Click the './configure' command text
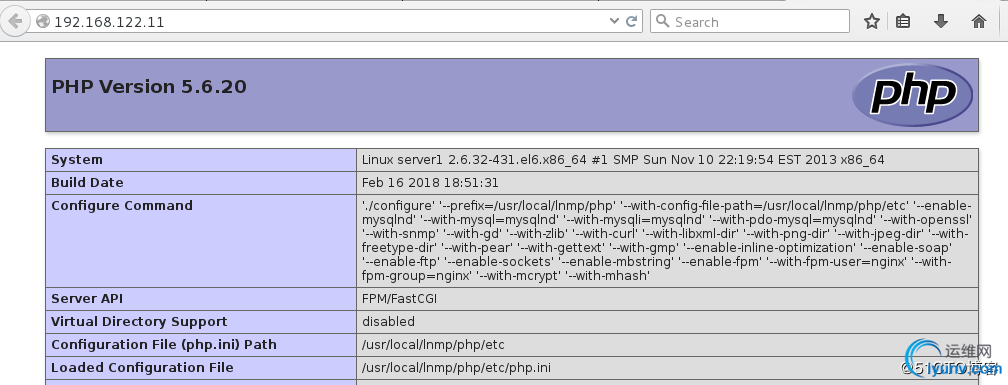The width and height of the screenshot is (1008, 385). click(667, 240)
